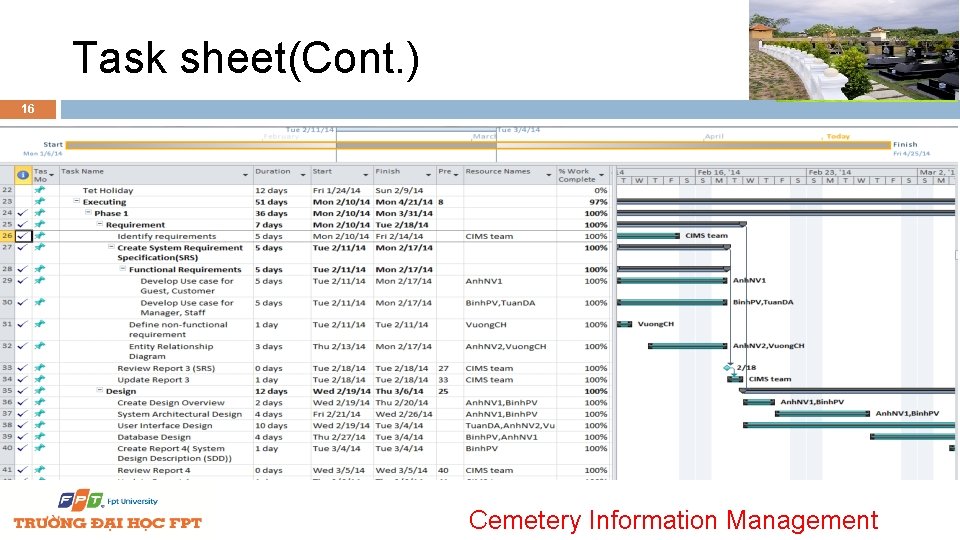Collapse the Requirement summary task
960x540 pixels.
[x=100, y=224]
